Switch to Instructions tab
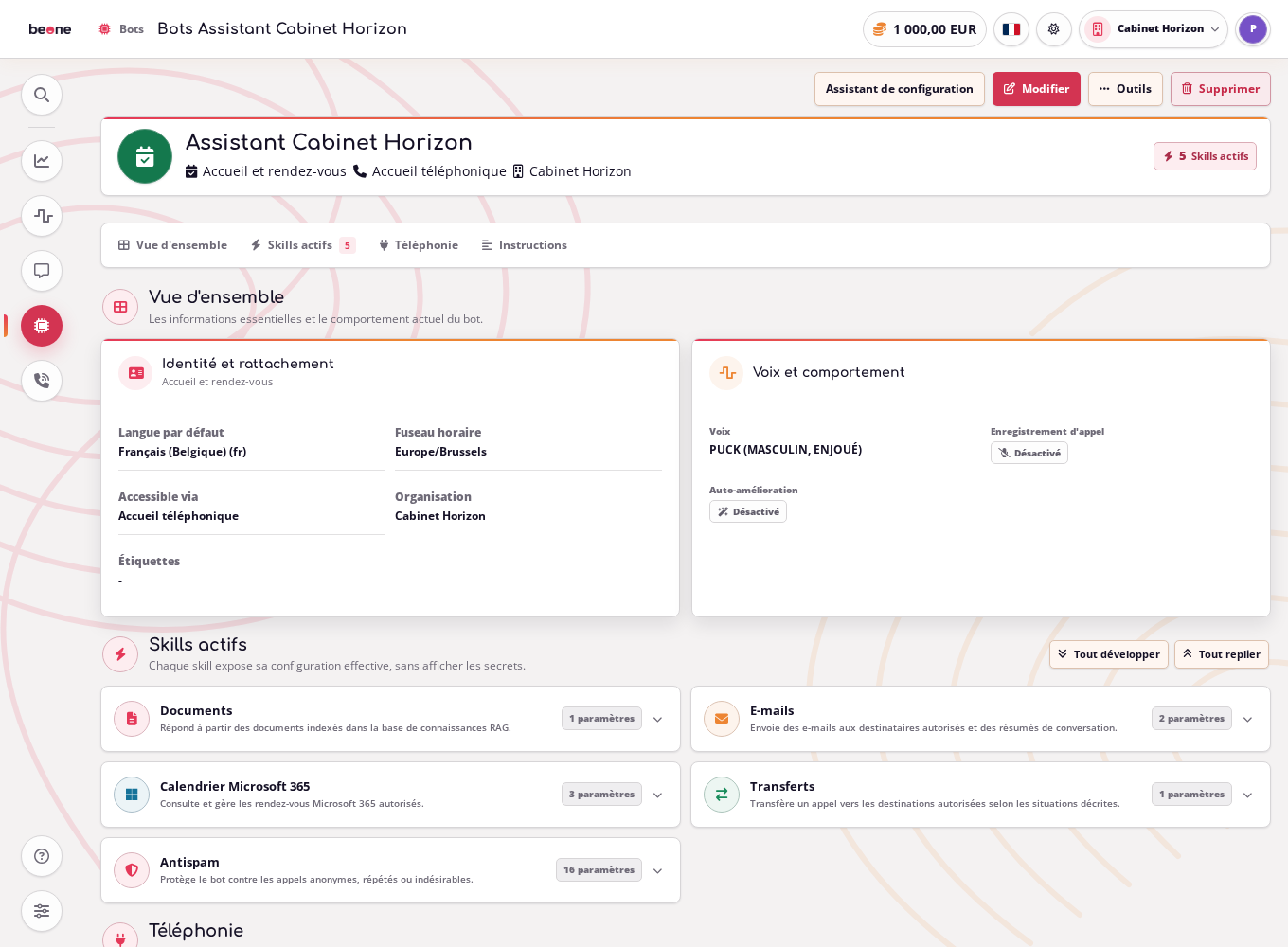The width and height of the screenshot is (1288, 947). tap(525, 245)
